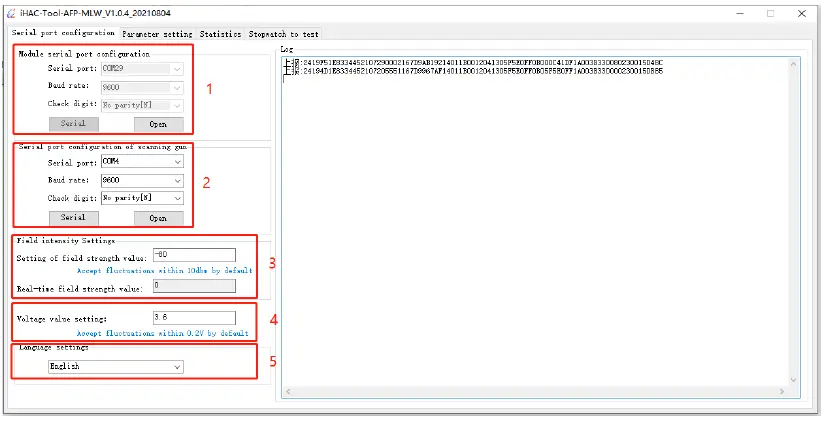Screen dimensions: 823x422
Task: Click the log scrollbar up arrow
Action: click(x=793, y=64)
